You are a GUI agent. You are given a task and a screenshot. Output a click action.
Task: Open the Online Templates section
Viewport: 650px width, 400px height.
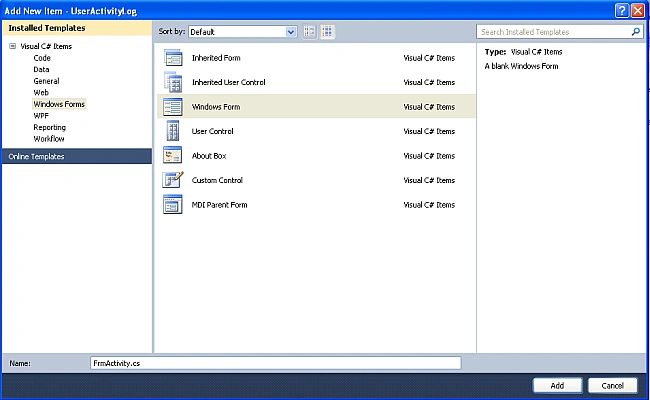pyautogui.click(x=77, y=156)
